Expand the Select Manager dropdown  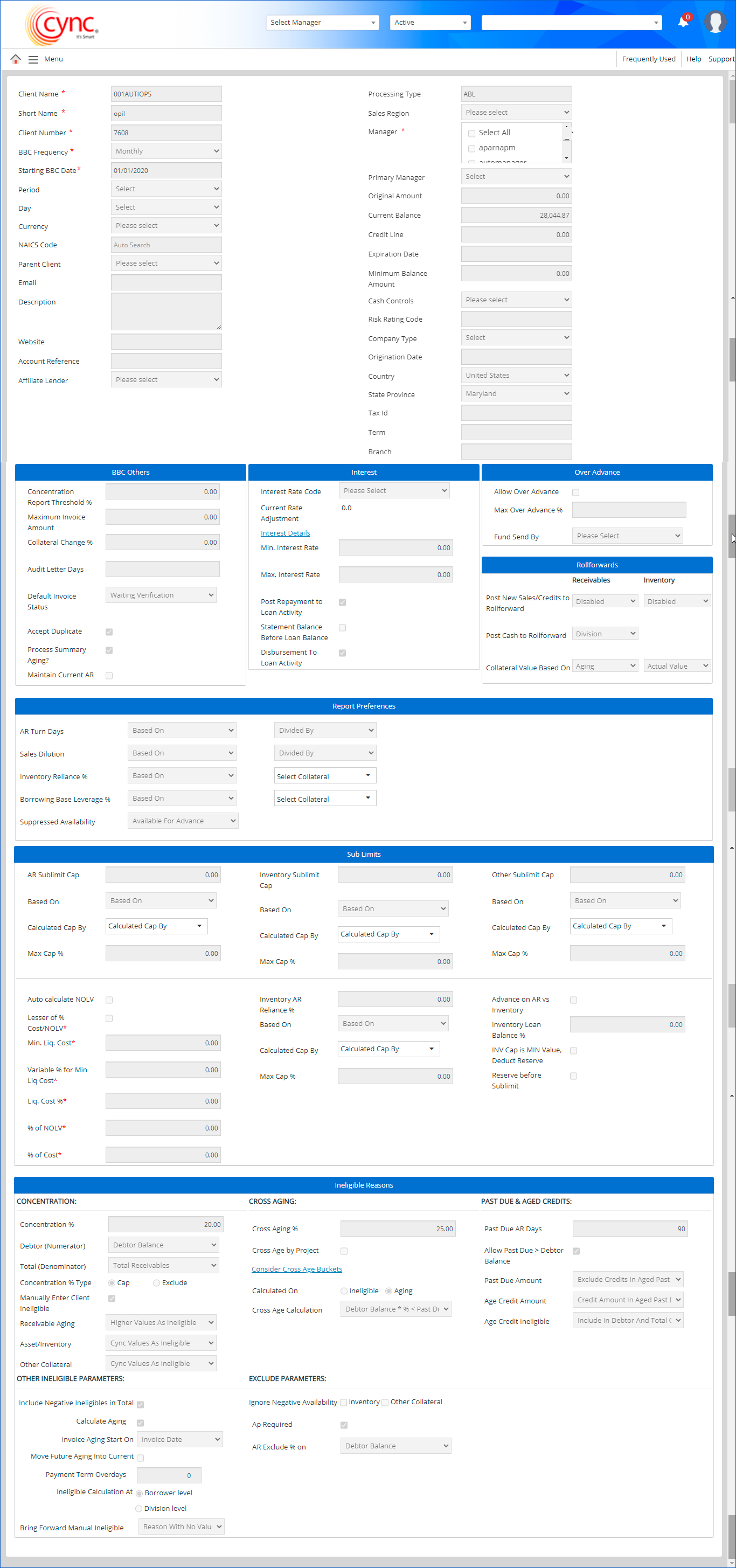point(322,23)
